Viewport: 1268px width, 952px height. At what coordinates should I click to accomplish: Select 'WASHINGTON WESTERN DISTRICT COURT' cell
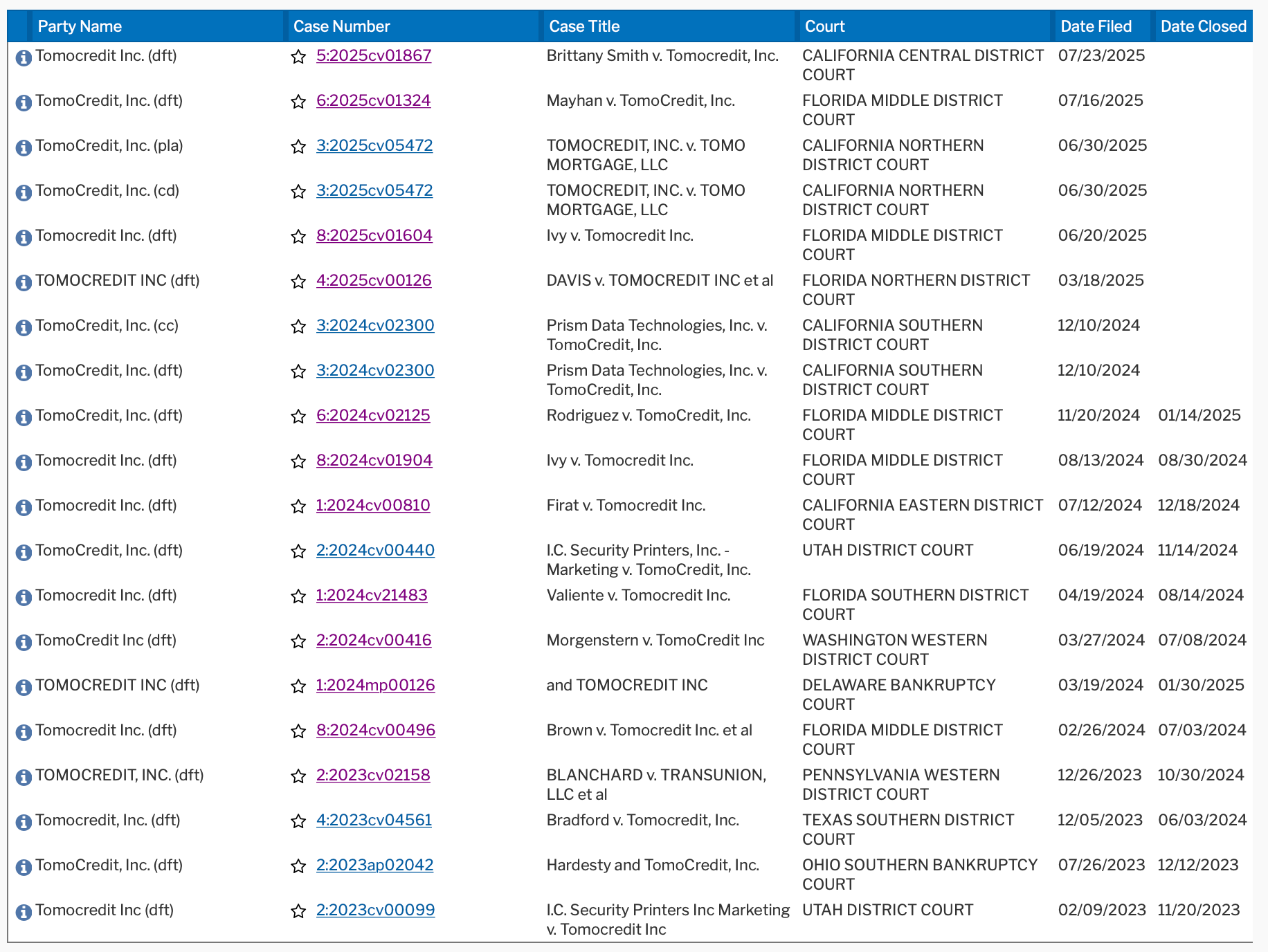pos(895,650)
